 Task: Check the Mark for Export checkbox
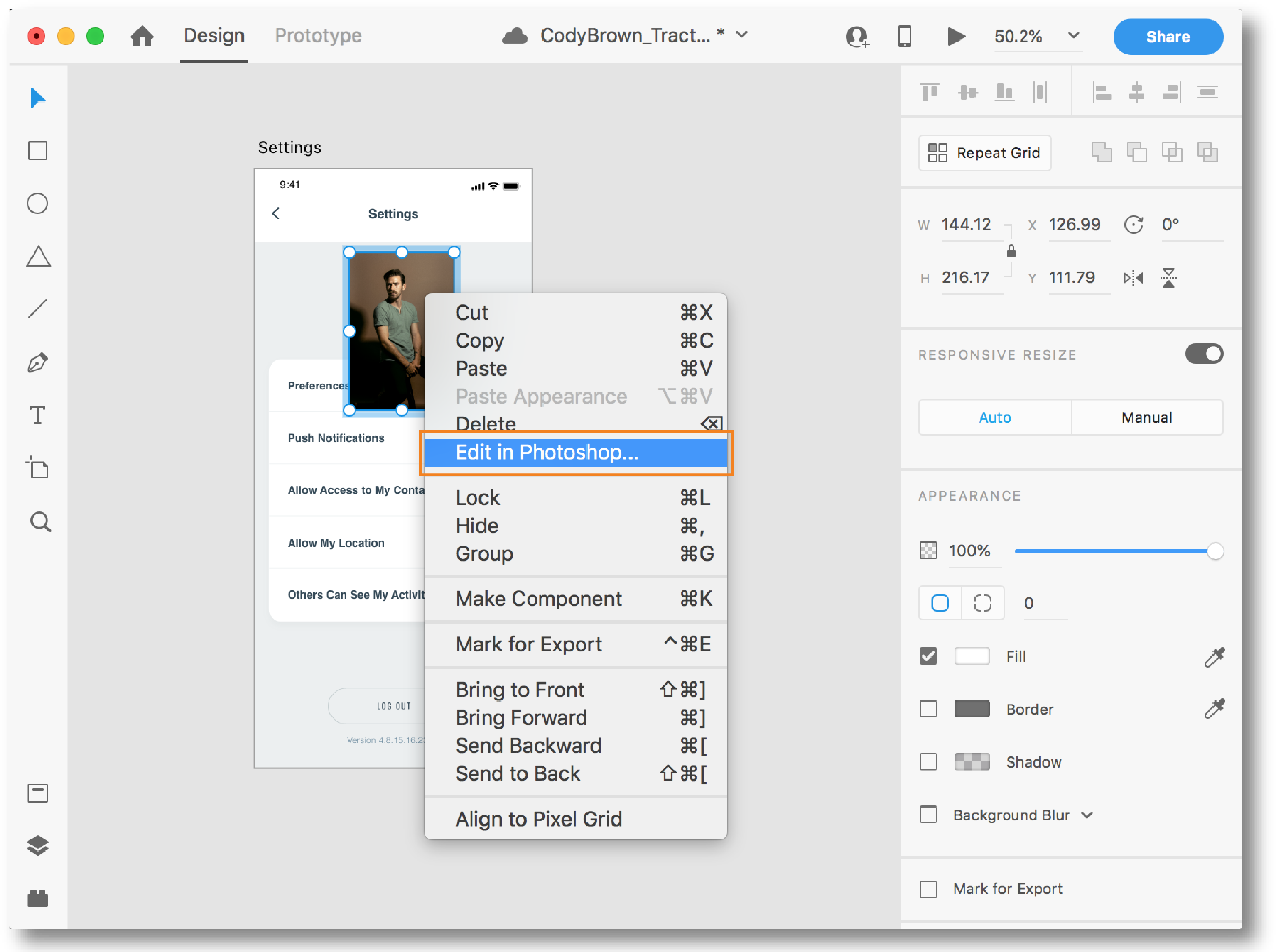coord(928,889)
